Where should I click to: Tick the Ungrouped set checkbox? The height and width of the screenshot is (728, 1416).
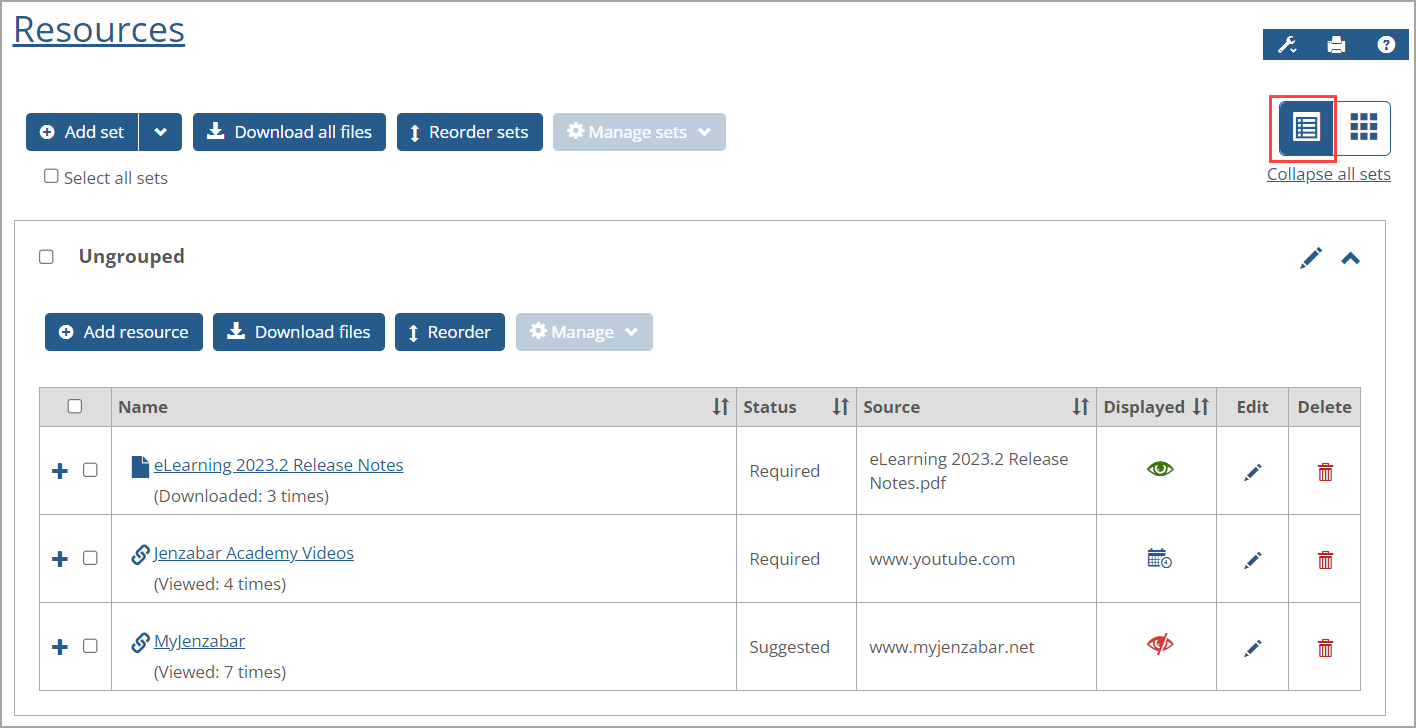pyautogui.click(x=46, y=257)
